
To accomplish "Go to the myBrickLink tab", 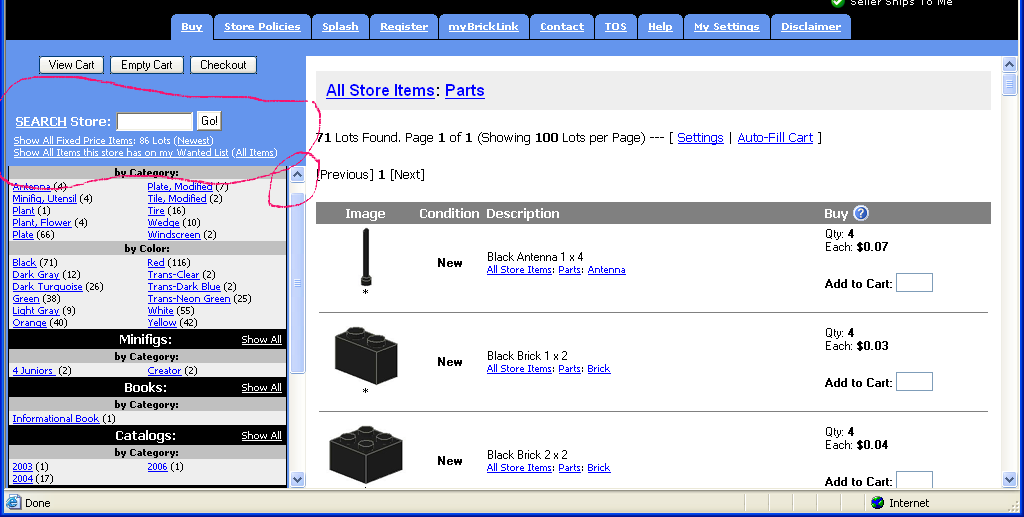I will point(483,27).
